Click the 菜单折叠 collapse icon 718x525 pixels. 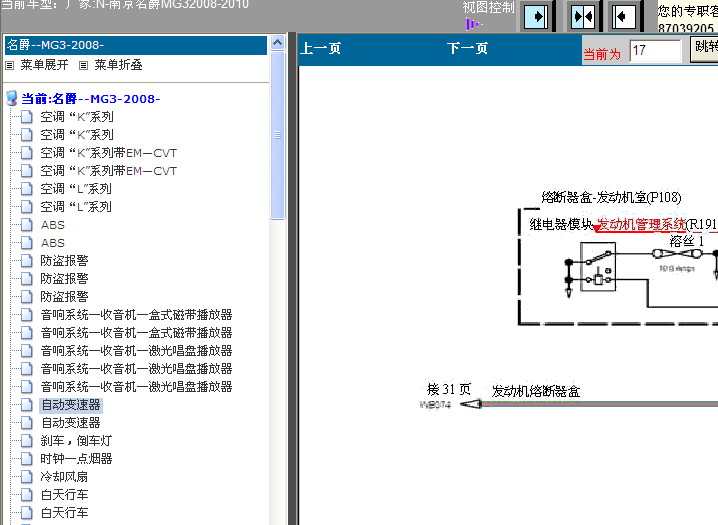click(83, 65)
